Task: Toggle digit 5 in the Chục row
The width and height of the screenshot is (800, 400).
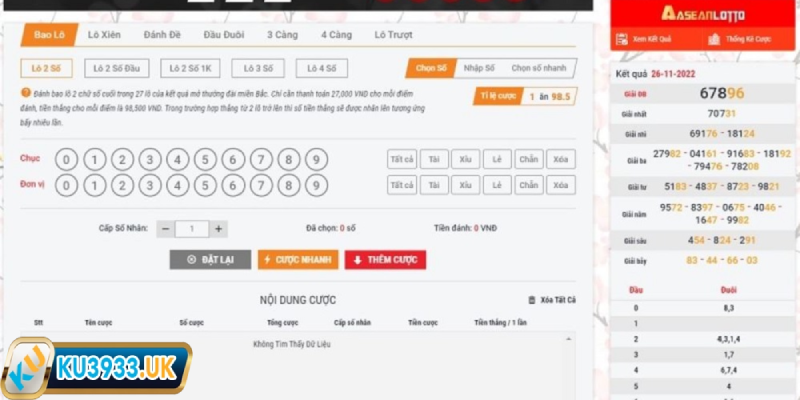Action: pos(205,160)
